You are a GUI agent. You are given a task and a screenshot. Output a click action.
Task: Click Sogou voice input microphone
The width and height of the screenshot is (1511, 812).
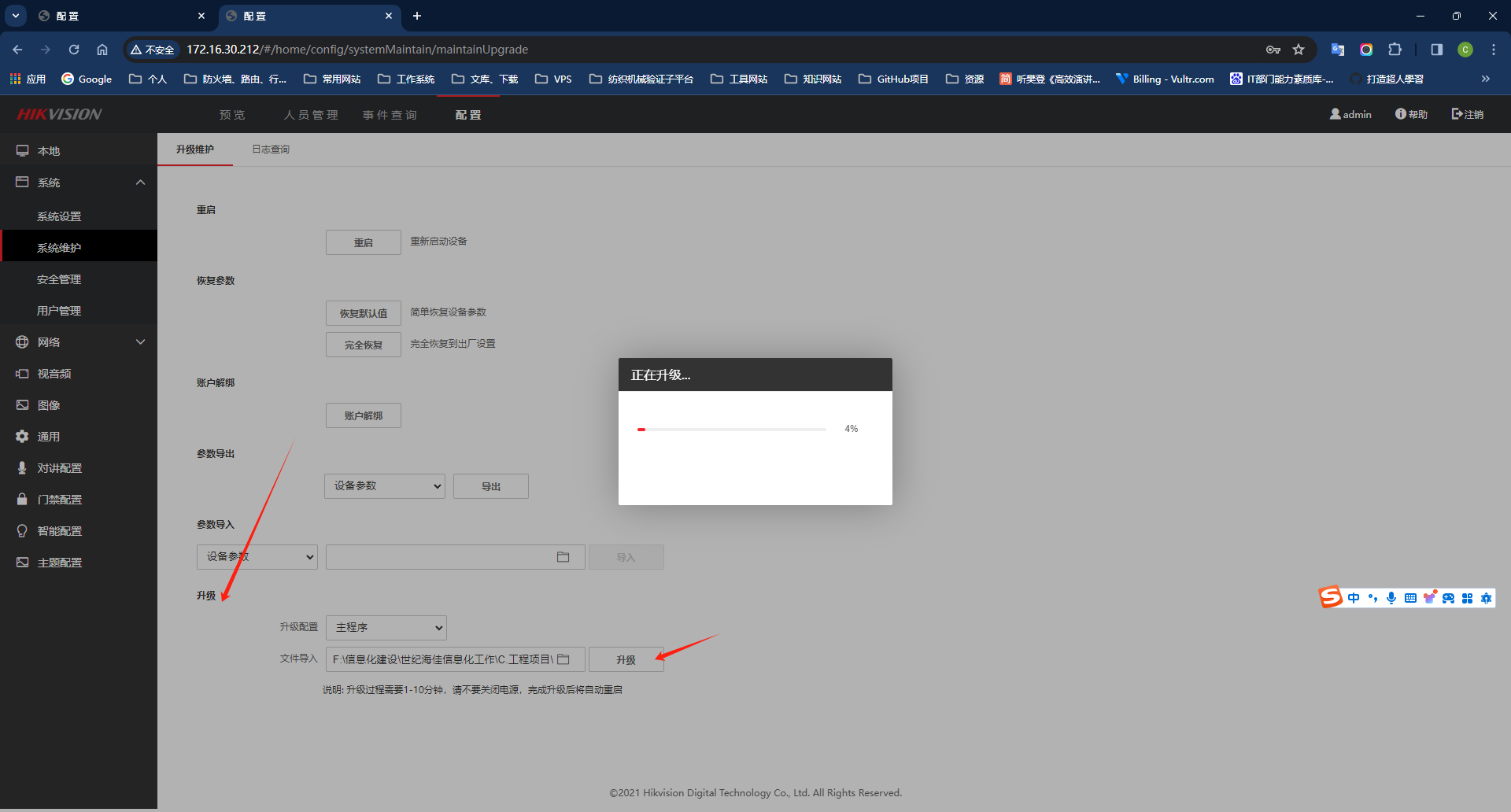[1391, 598]
